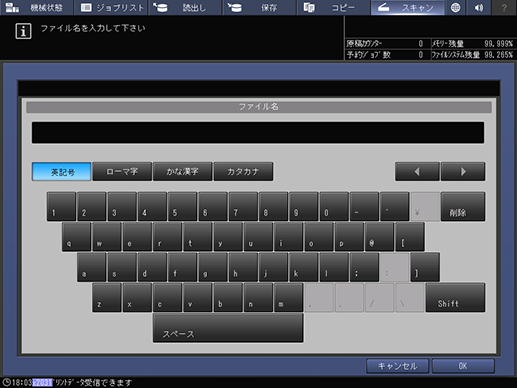
Task: Tap the Shift key
Action: 455,297
